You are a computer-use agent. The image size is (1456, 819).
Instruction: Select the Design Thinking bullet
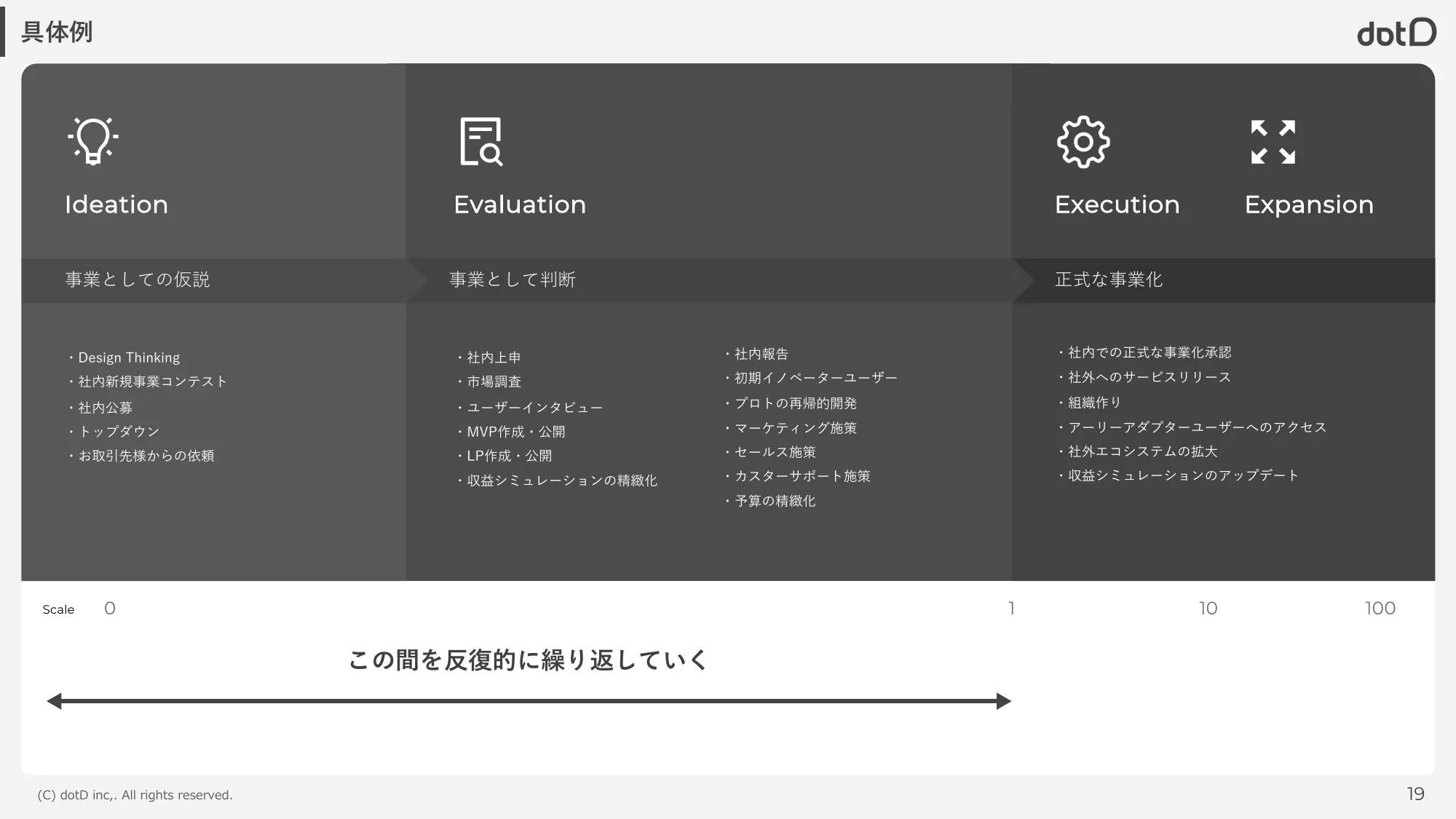pos(124,357)
